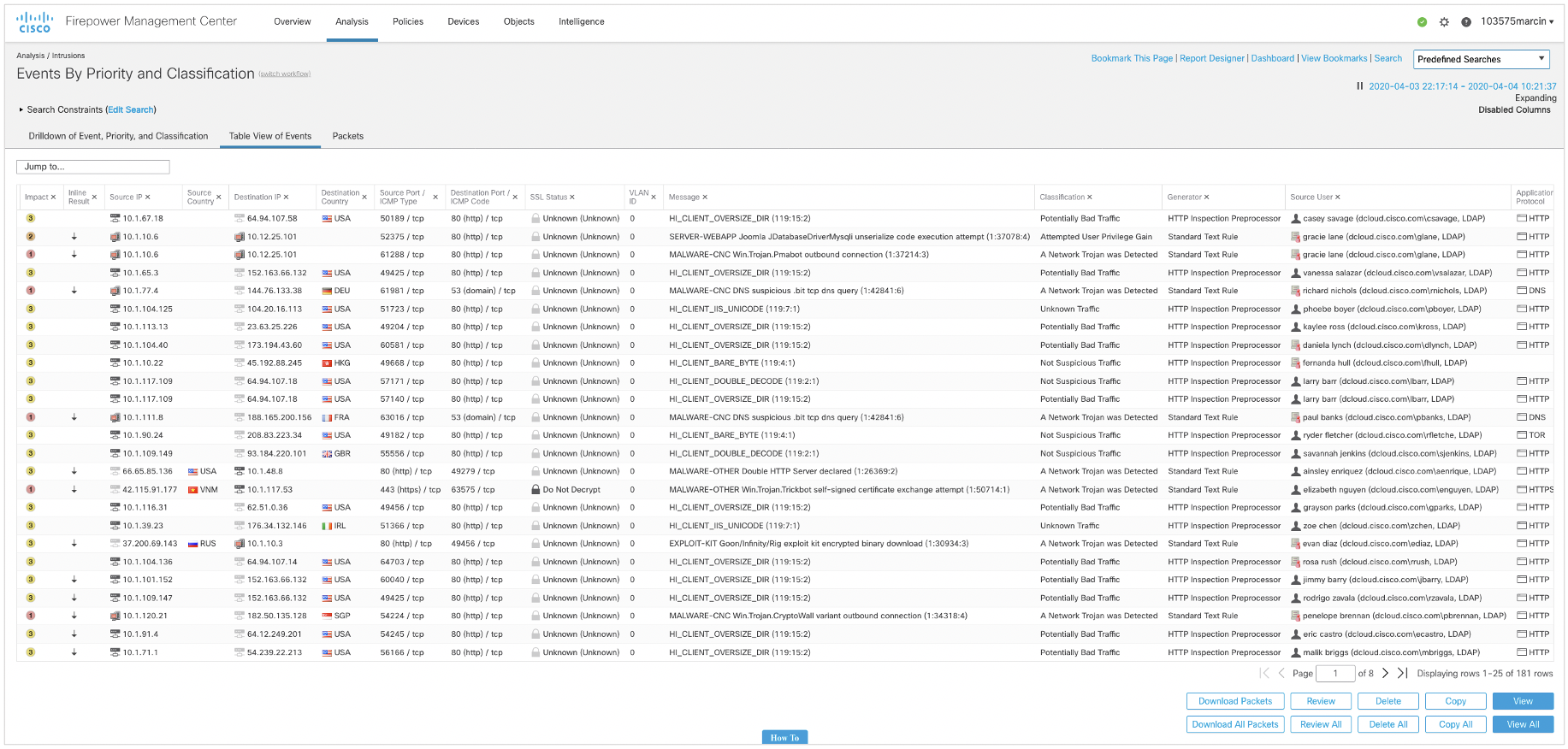
Task: Click the DEU flag icon
Action: click(x=327, y=291)
